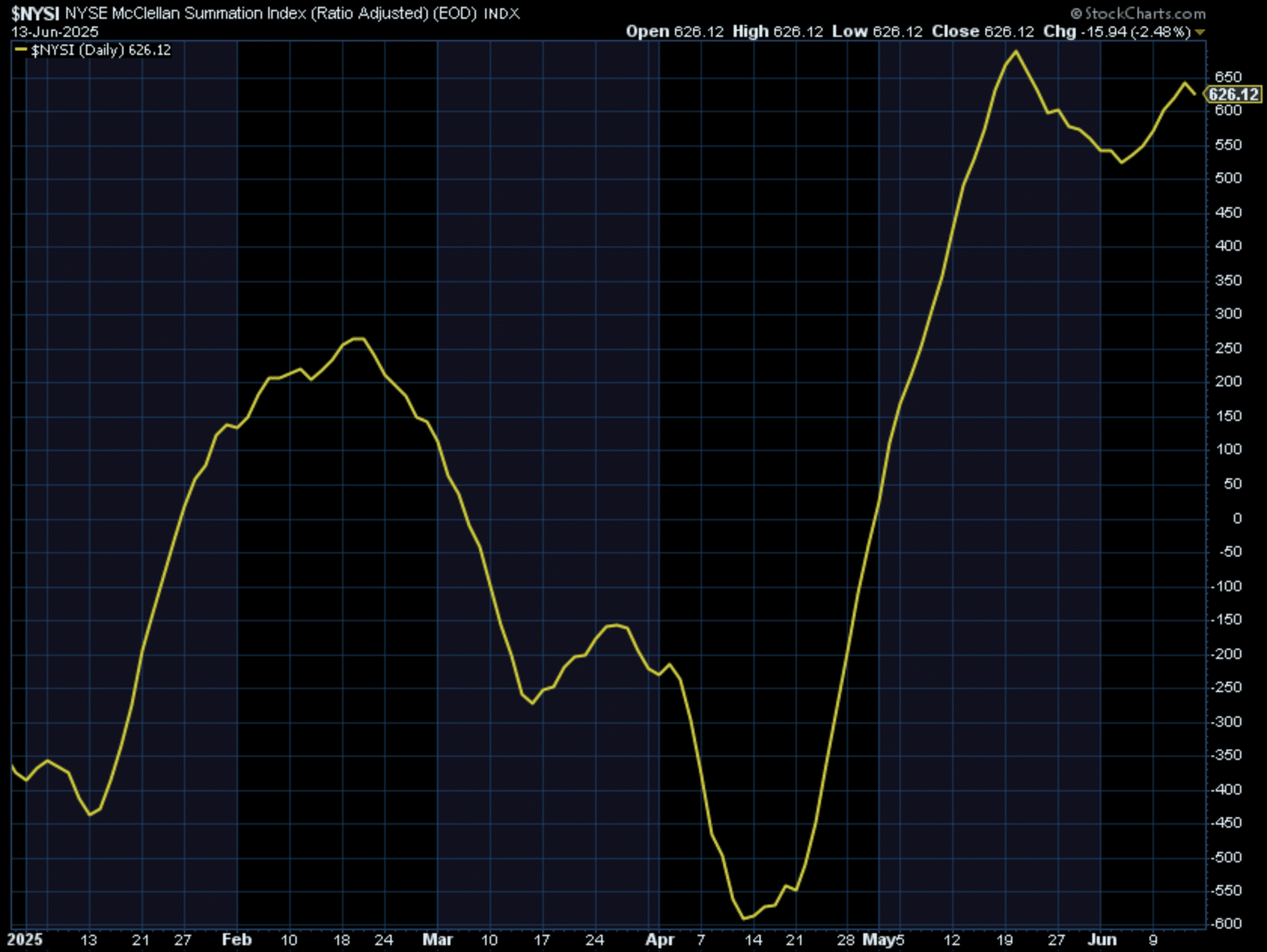Click the 0 level on the price axis
The image size is (1267, 952).
(1237, 518)
